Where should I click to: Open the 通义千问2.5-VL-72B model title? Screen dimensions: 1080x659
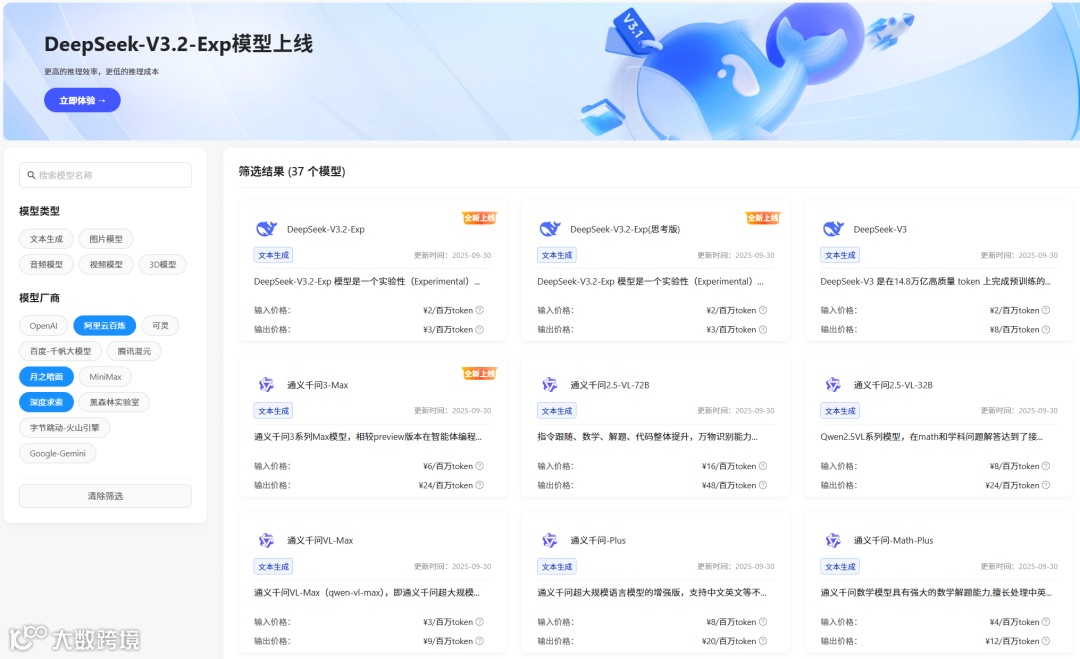point(610,385)
